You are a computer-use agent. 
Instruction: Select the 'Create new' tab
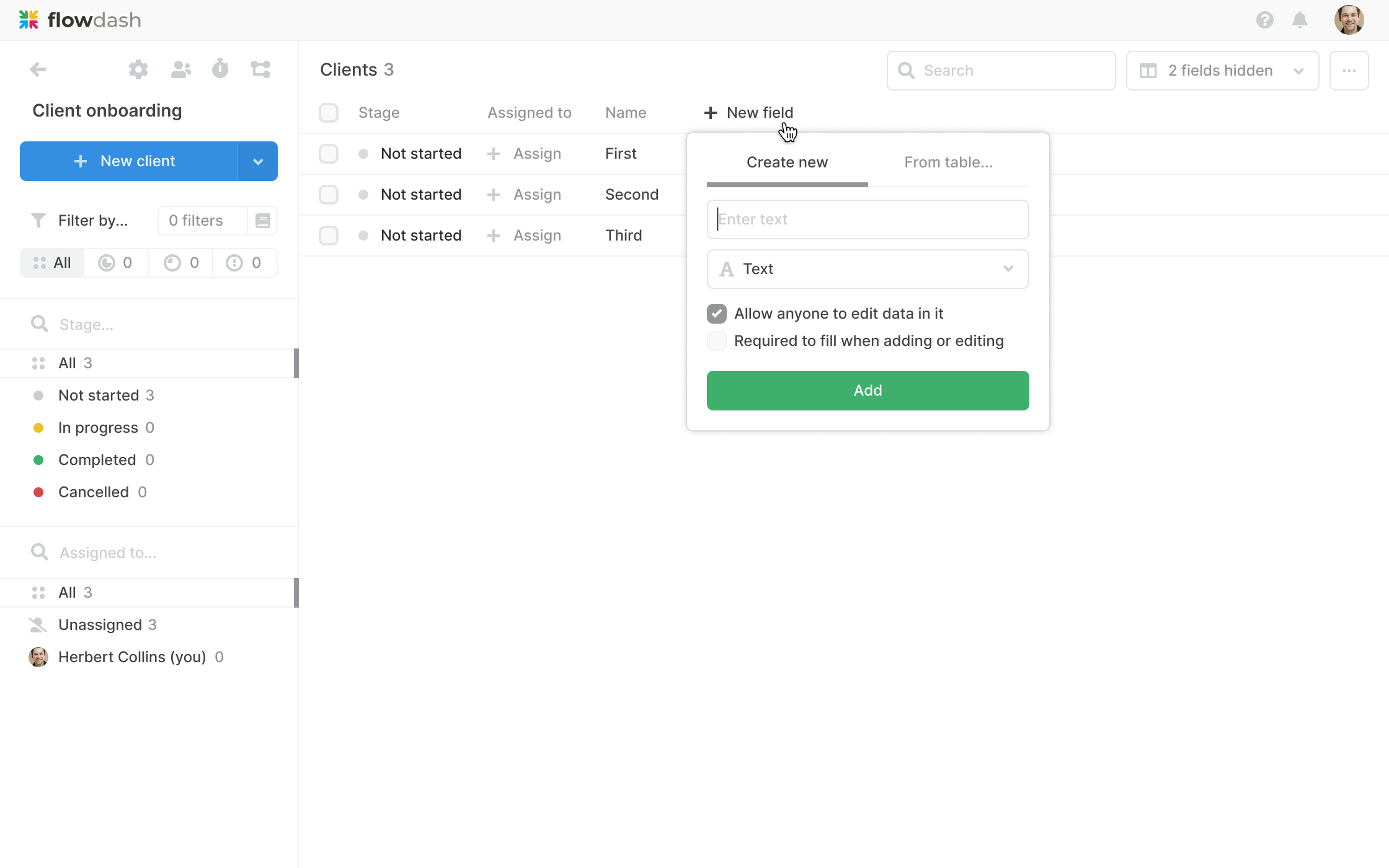pyautogui.click(x=787, y=162)
